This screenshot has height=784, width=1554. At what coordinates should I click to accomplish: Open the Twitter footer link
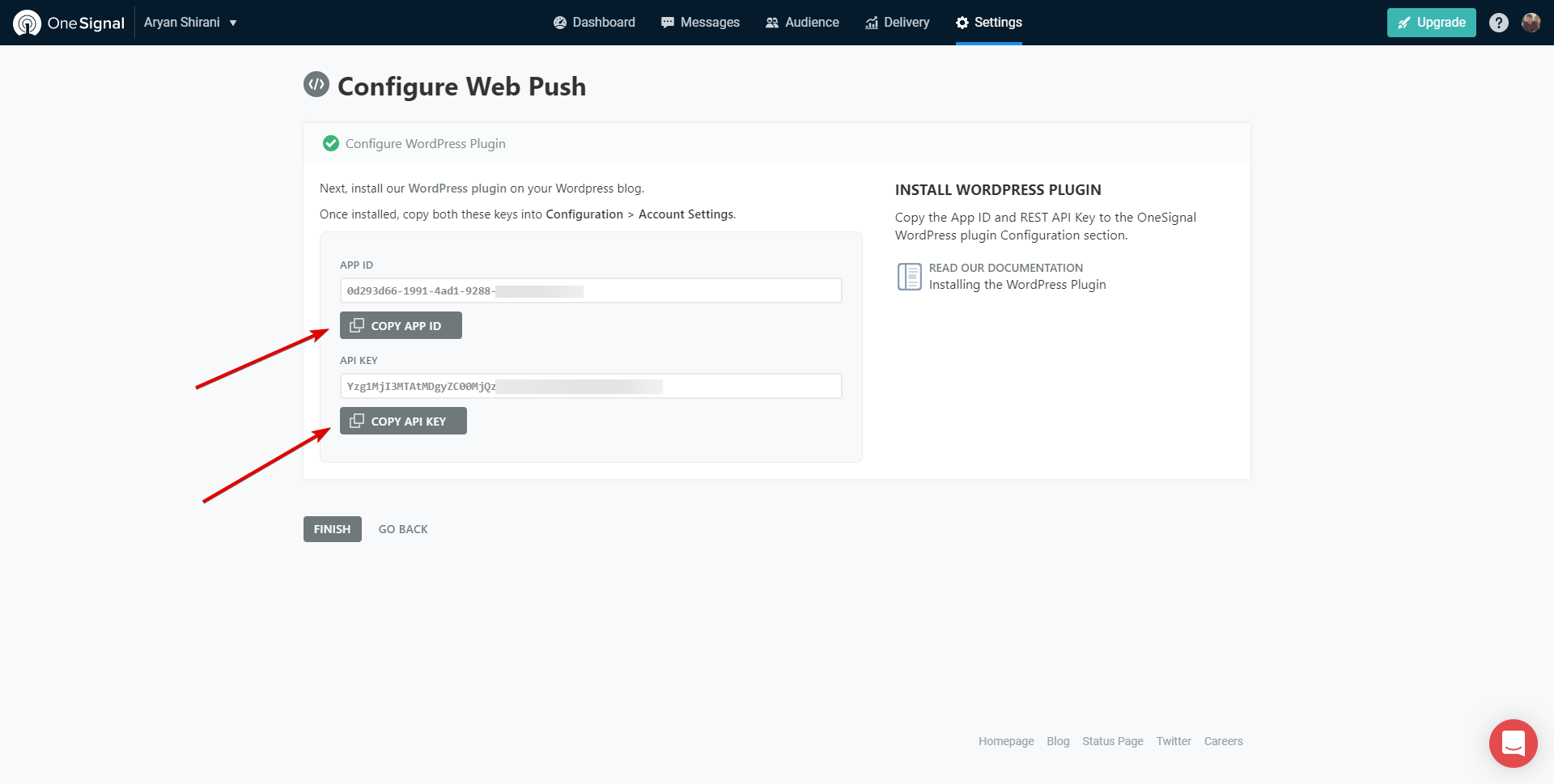1174,741
